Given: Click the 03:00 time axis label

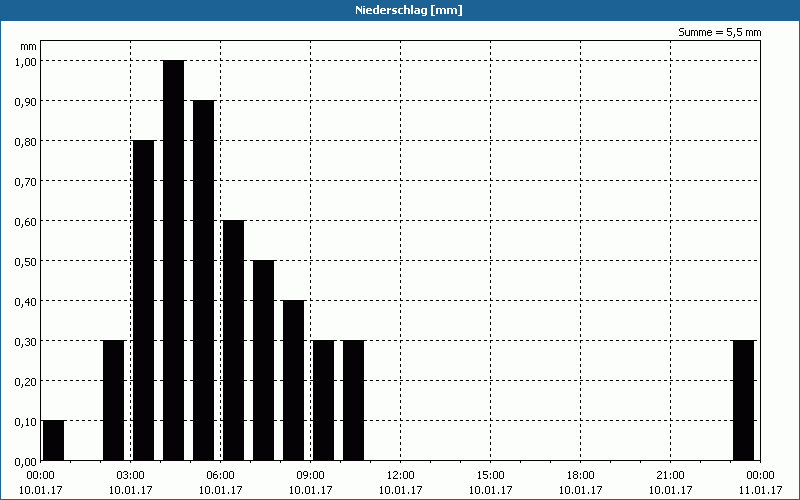Looking at the screenshot, I should pyautogui.click(x=131, y=476).
